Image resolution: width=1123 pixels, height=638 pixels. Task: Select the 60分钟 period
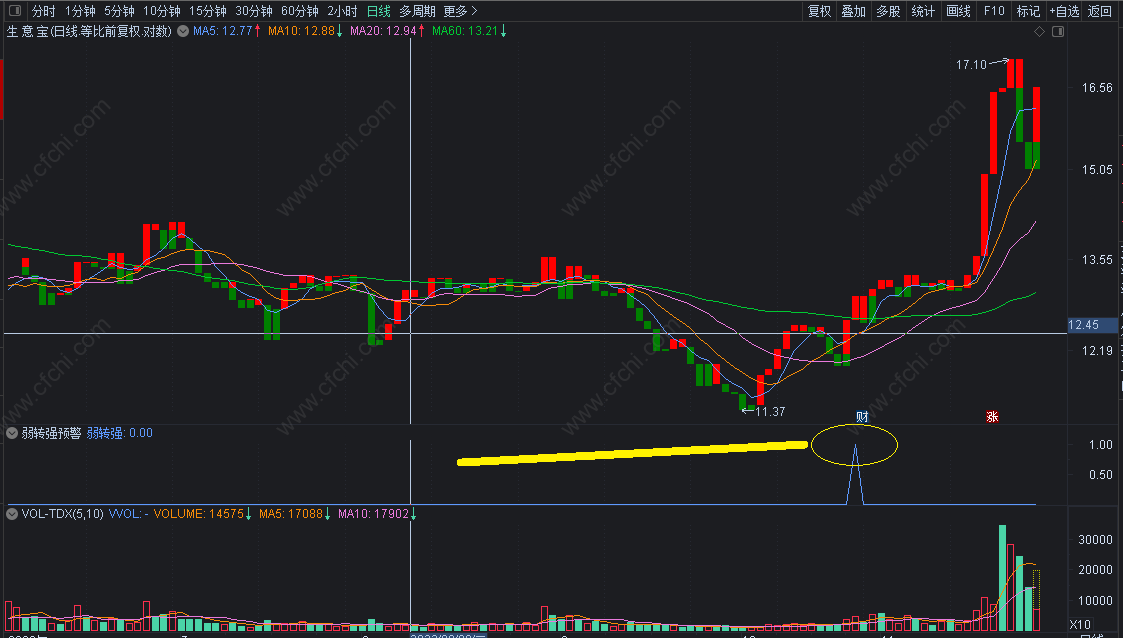(299, 11)
